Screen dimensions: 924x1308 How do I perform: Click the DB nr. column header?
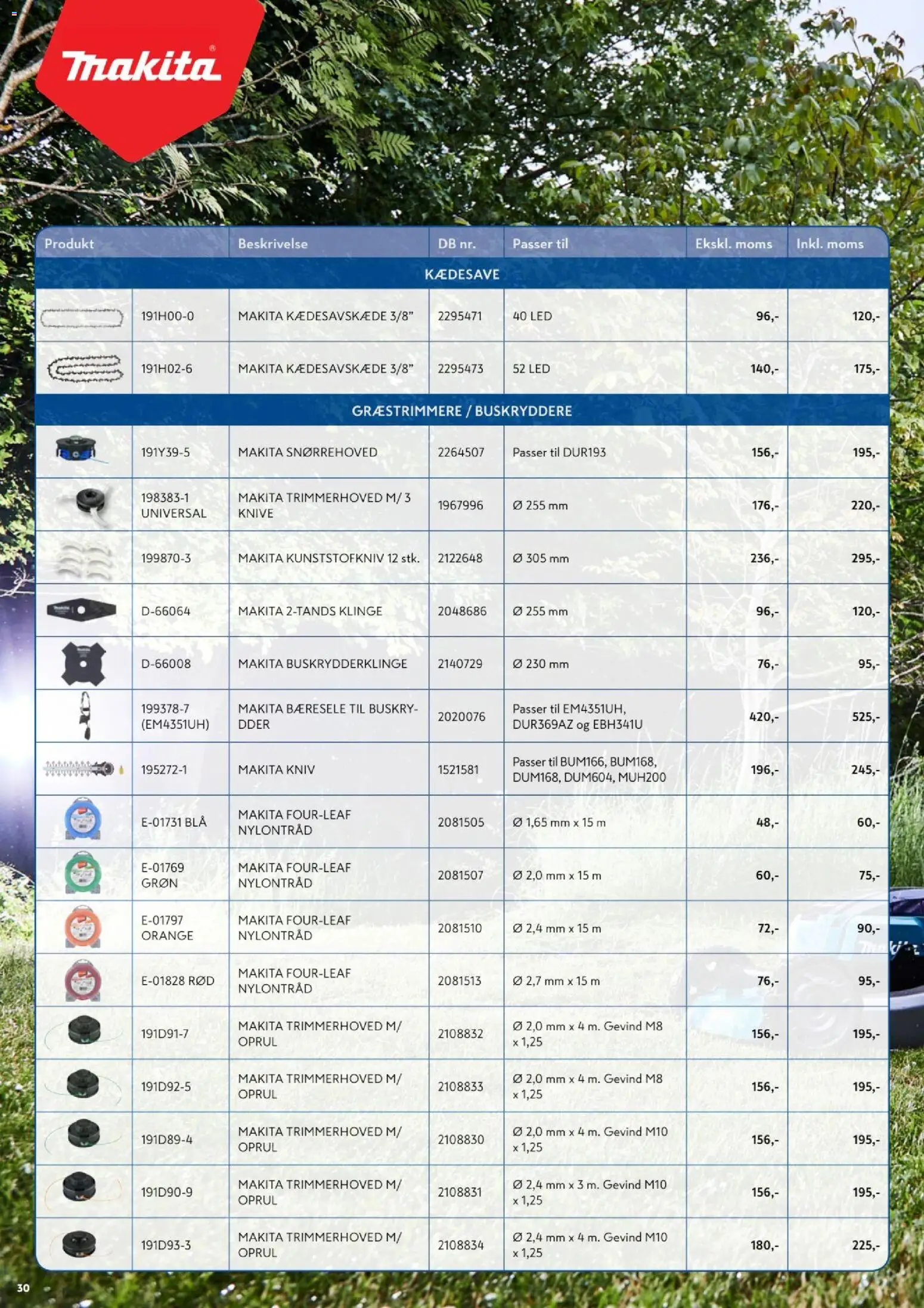point(457,243)
